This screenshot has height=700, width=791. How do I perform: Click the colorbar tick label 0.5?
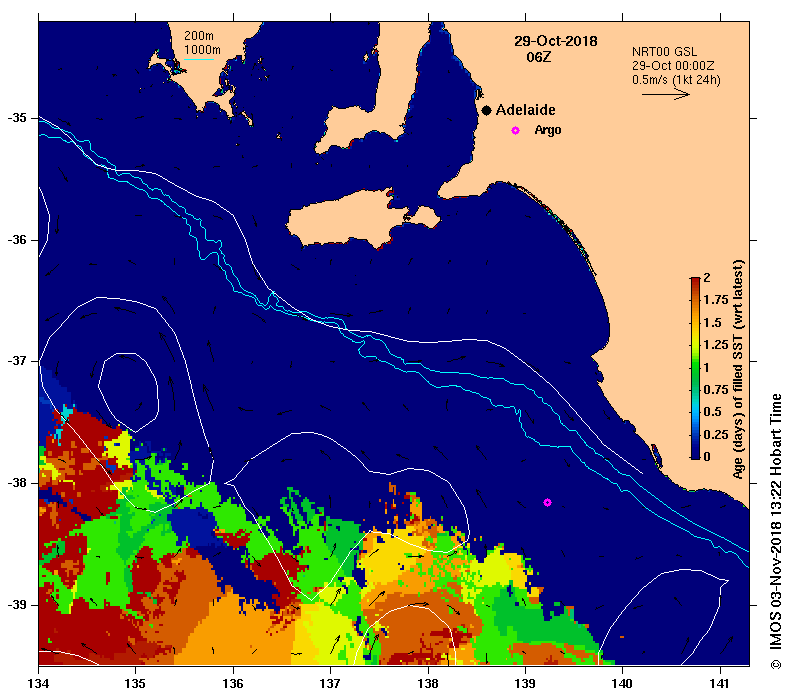click(x=713, y=412)
